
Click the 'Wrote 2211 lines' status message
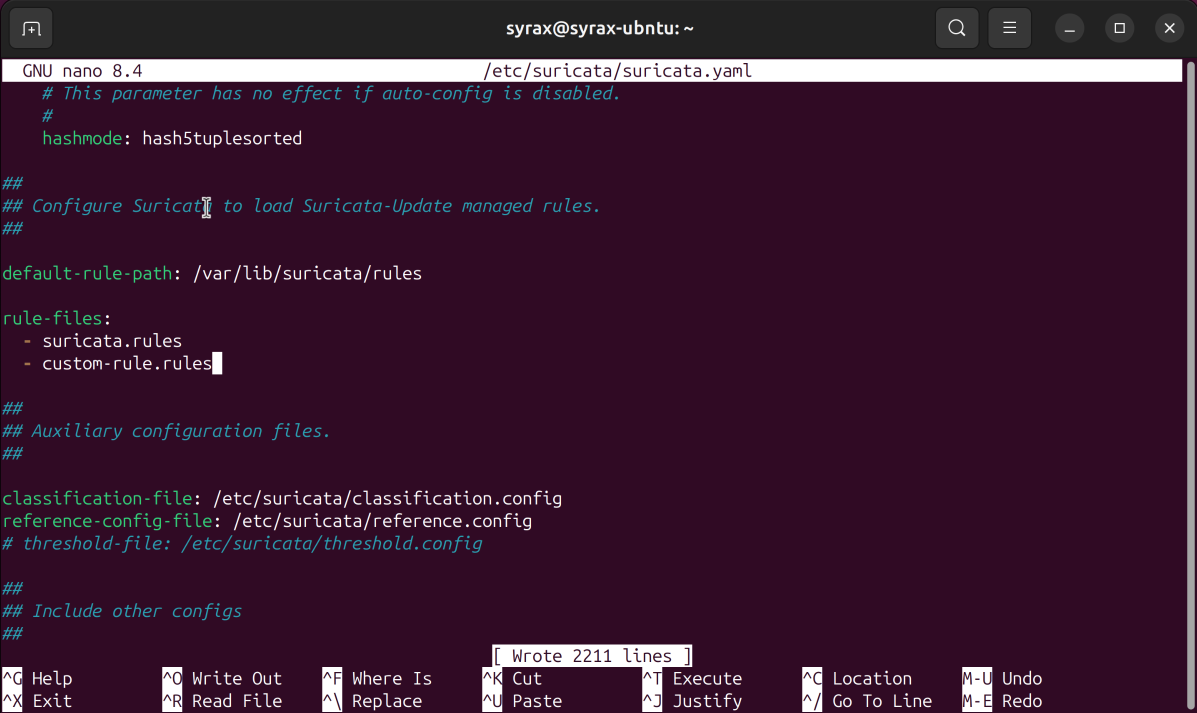(591, 655)
